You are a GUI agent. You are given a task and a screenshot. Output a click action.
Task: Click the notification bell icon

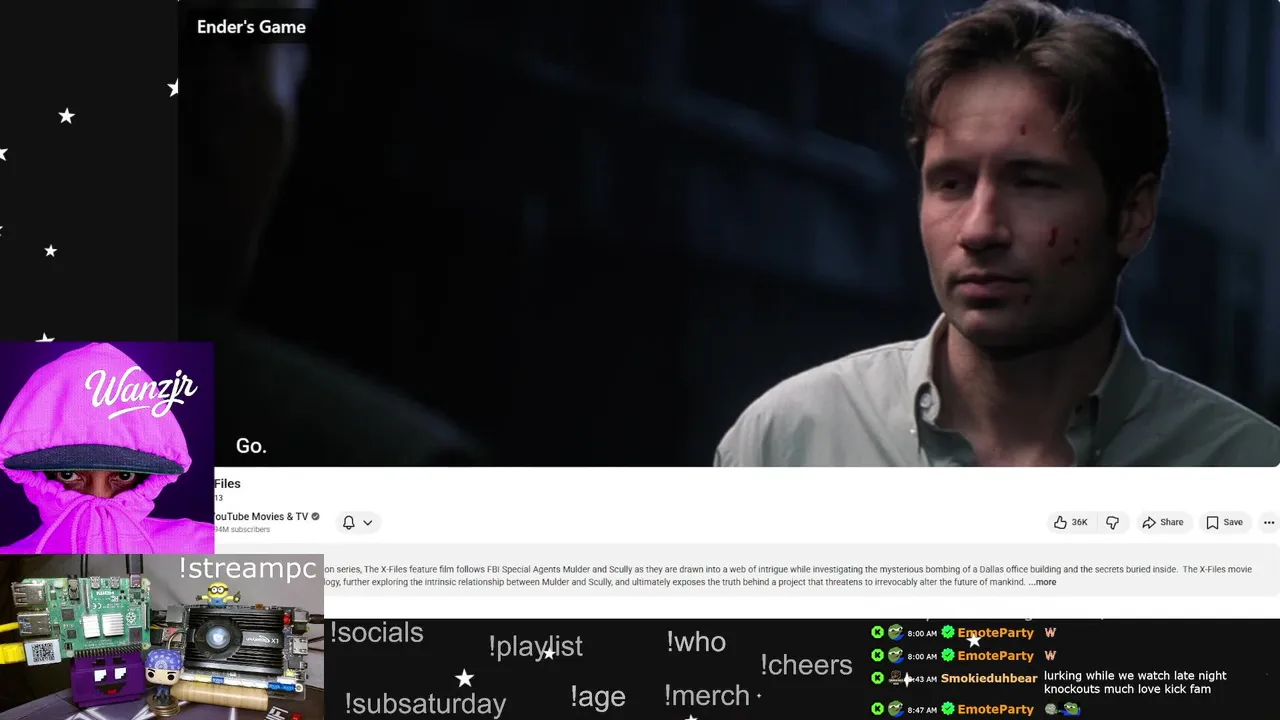coord(348,522)
